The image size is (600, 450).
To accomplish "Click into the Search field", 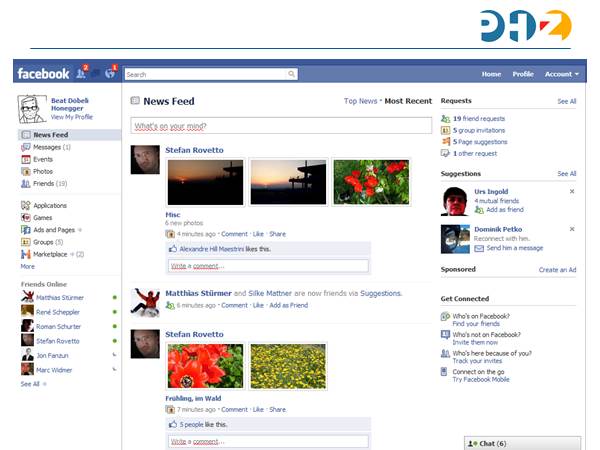I will pos(206,74).
